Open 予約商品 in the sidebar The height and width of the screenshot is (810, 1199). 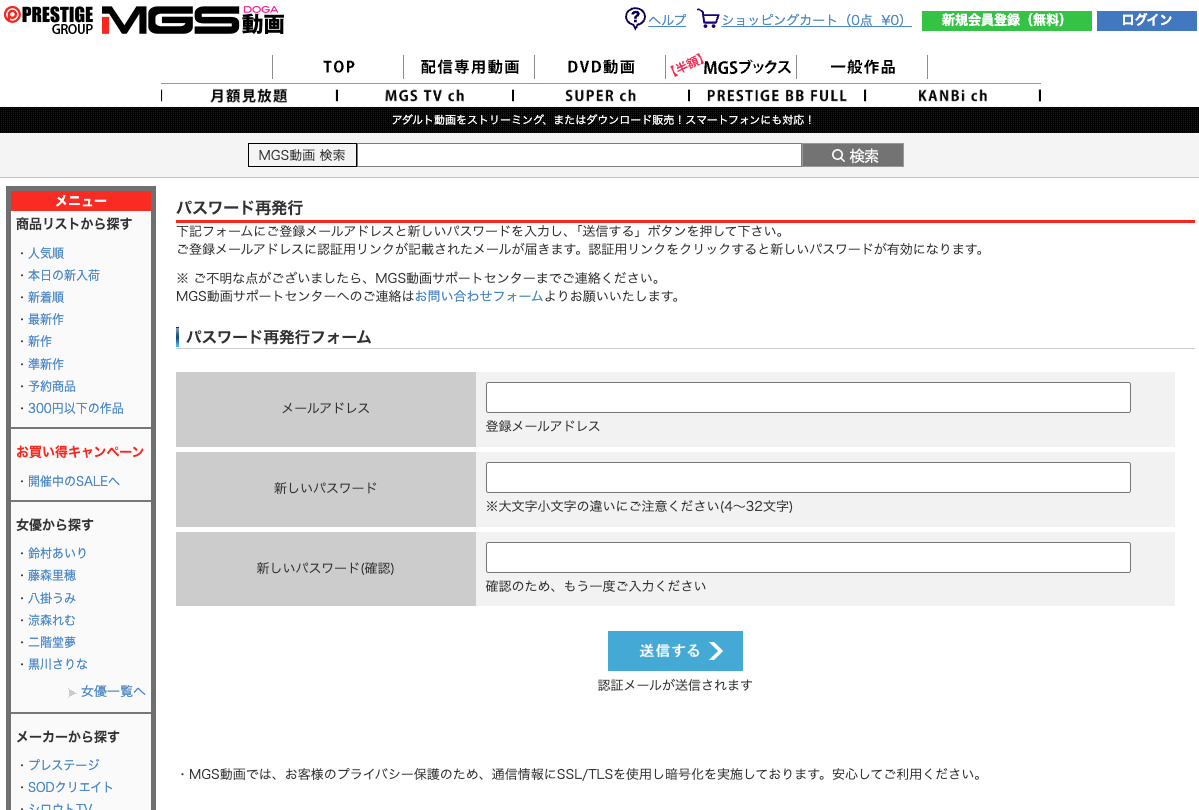click(x=52, y=386)
